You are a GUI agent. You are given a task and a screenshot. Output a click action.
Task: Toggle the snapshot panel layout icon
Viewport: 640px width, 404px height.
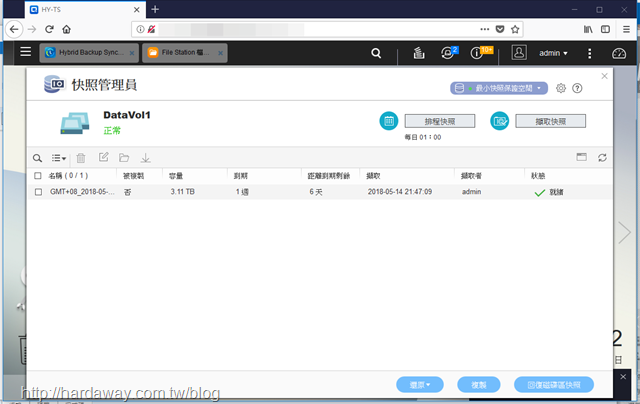point(582,157)
